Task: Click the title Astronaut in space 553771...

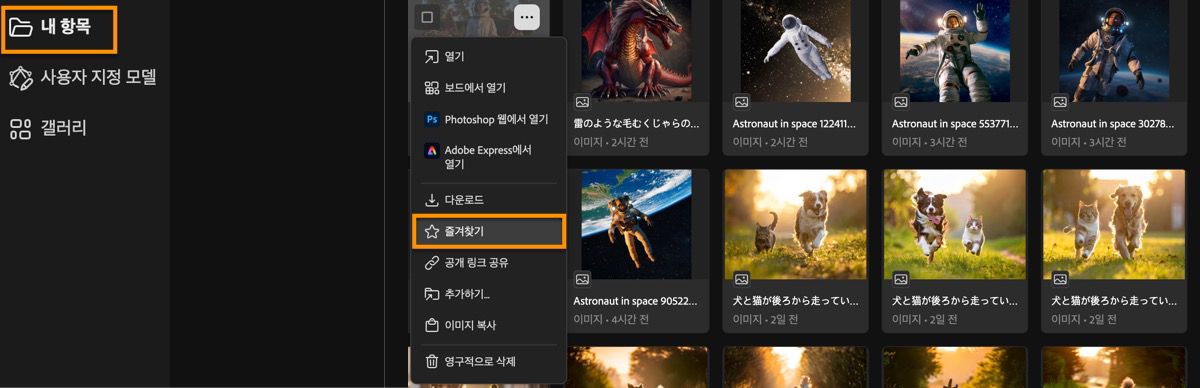Action: pyautogui.click(x=955, y=124)
